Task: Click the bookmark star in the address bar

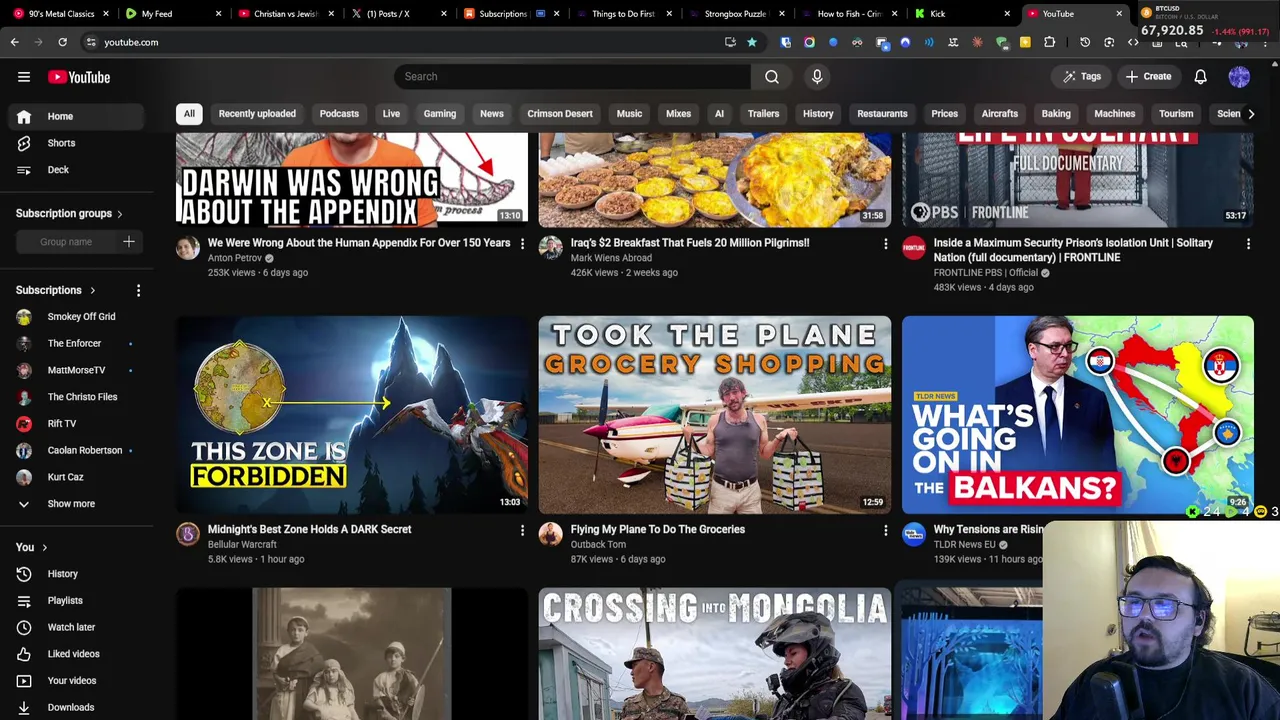Action: [752, 42]
